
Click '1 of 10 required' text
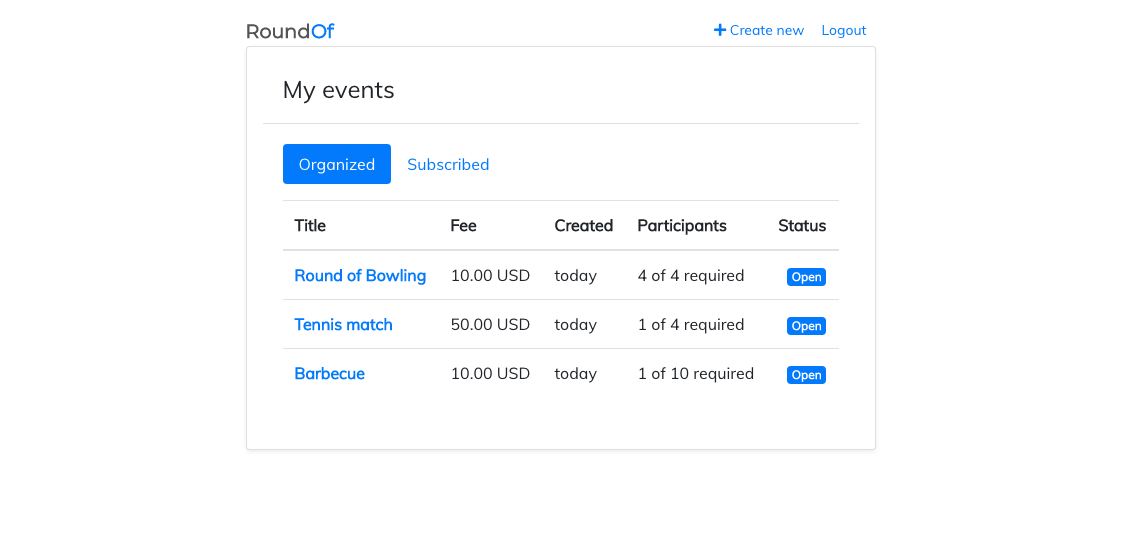pyautogui.click(x=696, y=374)
